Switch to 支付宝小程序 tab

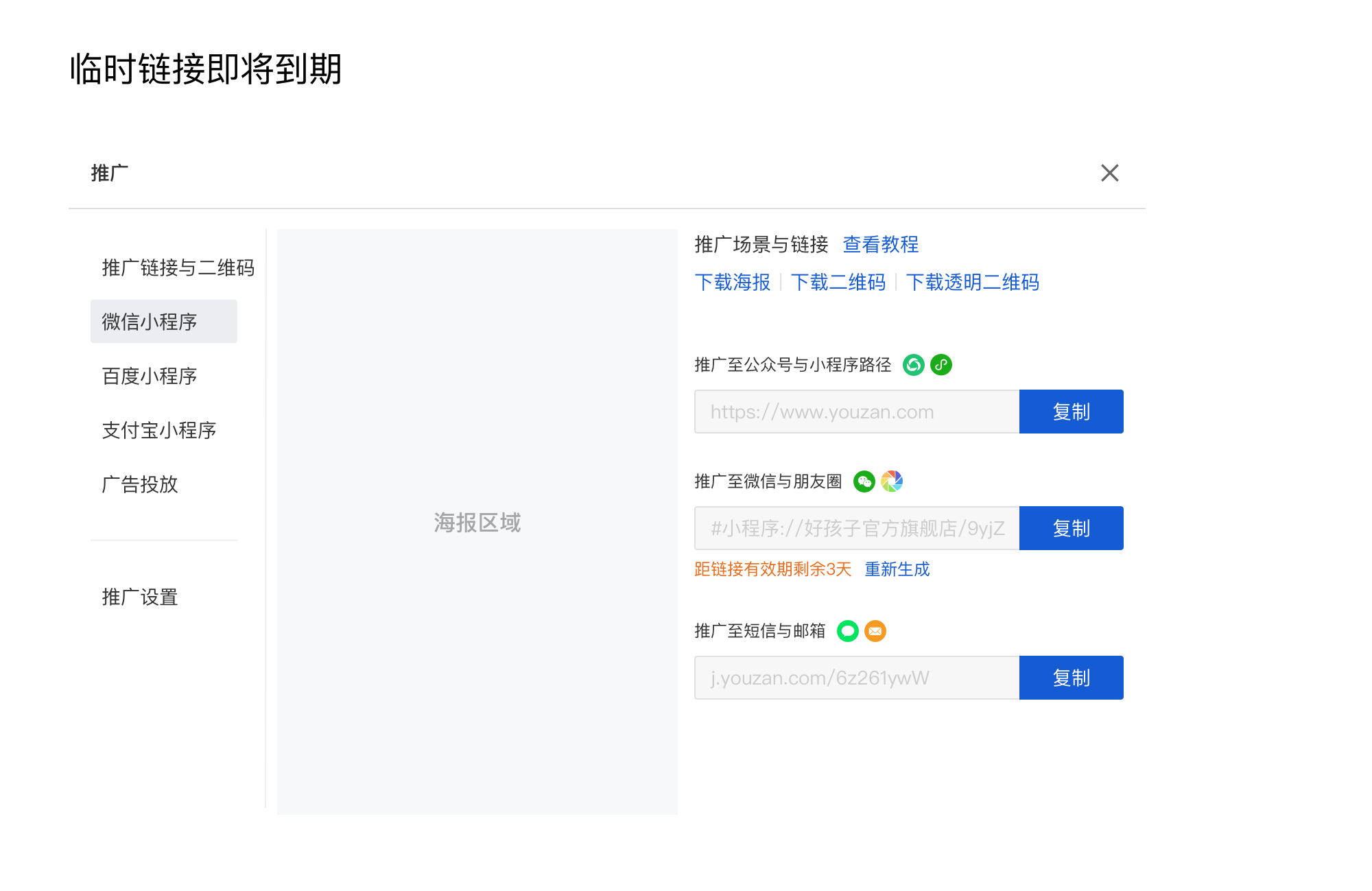(x=158, y=431)
